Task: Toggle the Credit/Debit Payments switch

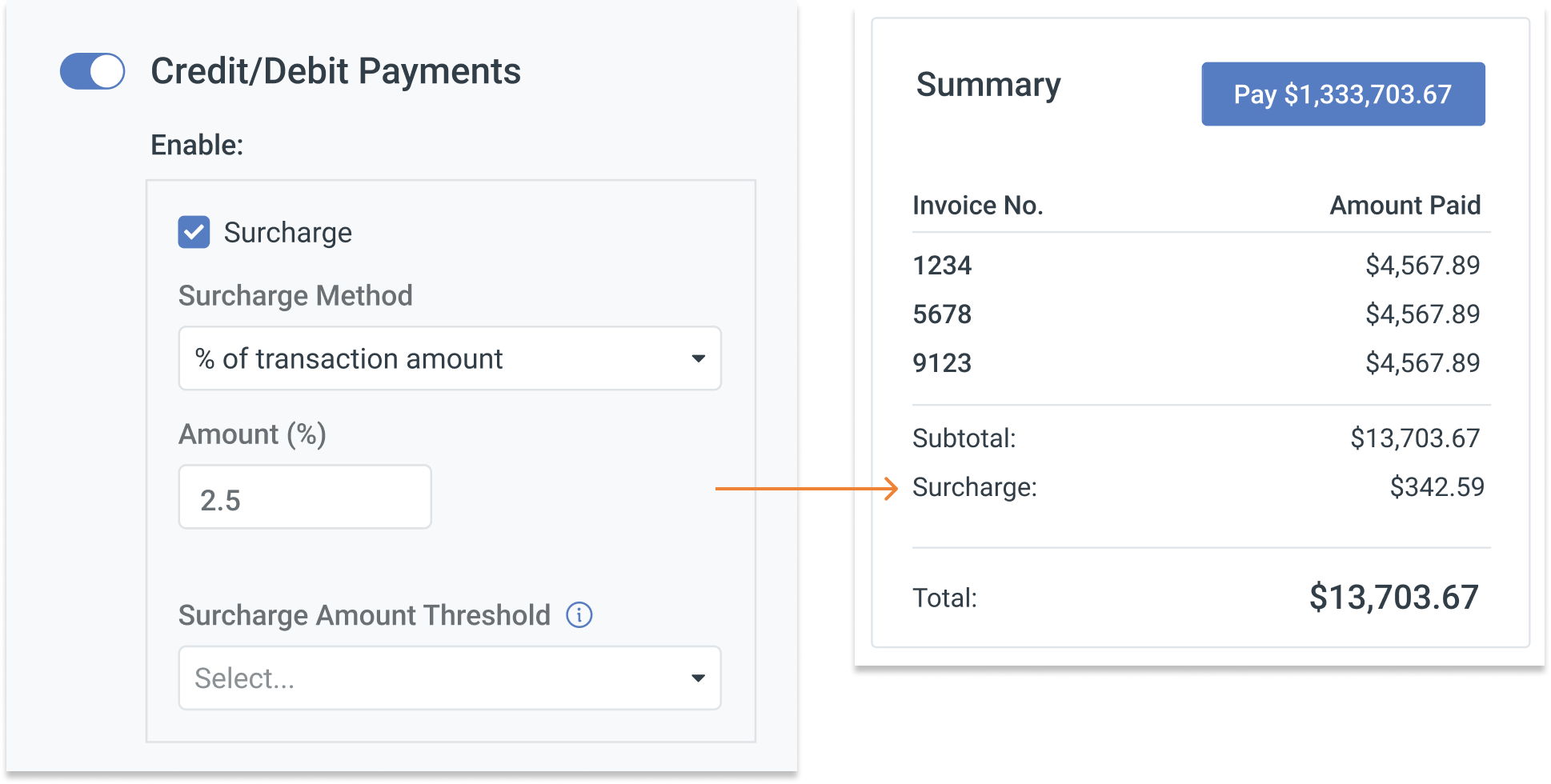Action: [93, 71]
